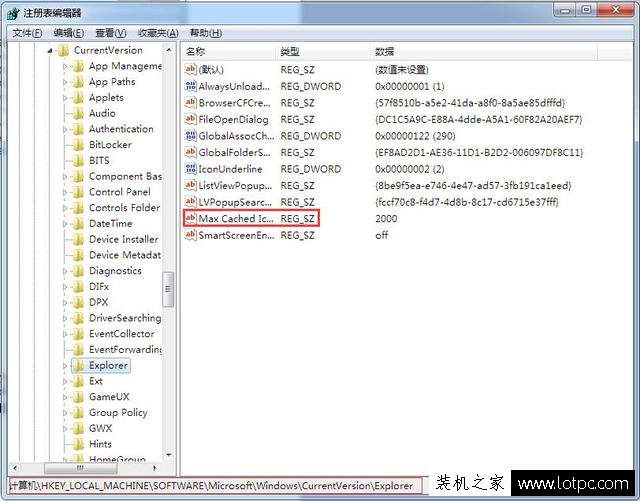Click the GlobalFolderS string value icon
This screenshot has width=640, height=501.
click(x=191, y=152)
